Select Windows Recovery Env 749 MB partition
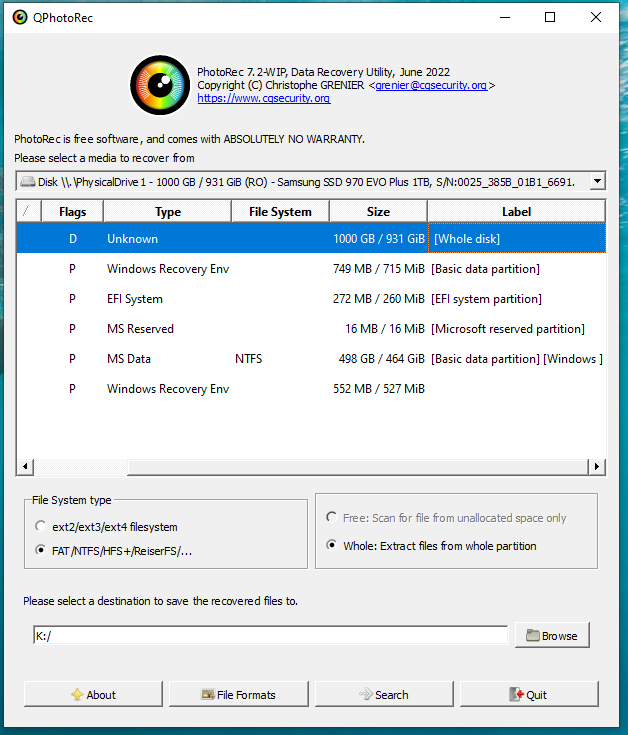 (311, 269)
